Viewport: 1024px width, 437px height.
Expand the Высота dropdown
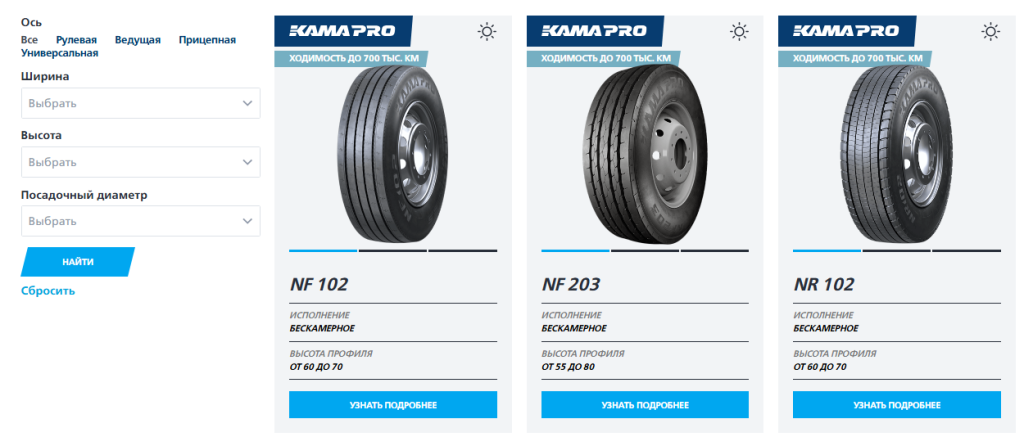pyautogui.click(x=140, y=162)
